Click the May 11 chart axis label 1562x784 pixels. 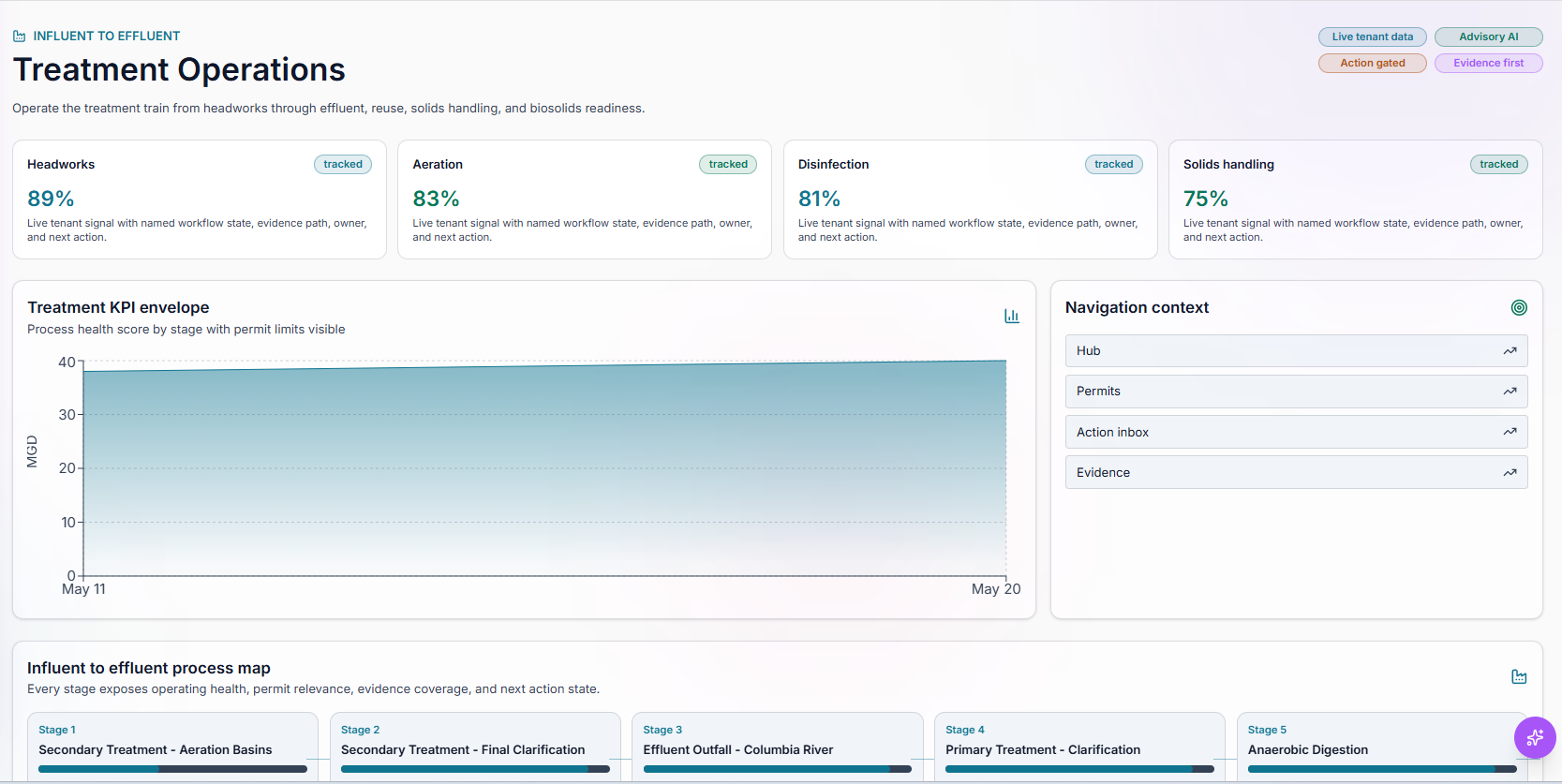pyautogui.click(x=83, y=589)
